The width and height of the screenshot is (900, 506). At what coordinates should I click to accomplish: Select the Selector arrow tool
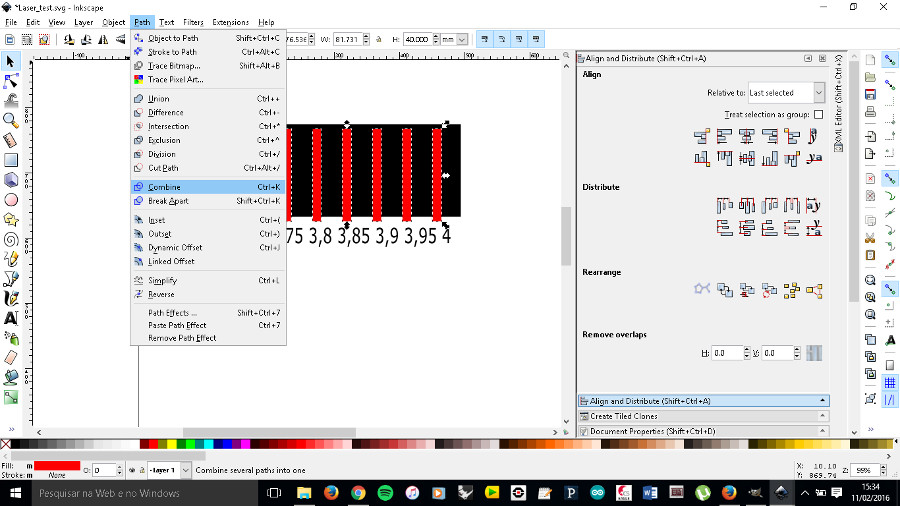pyautogui.click(x=11, y=61)
